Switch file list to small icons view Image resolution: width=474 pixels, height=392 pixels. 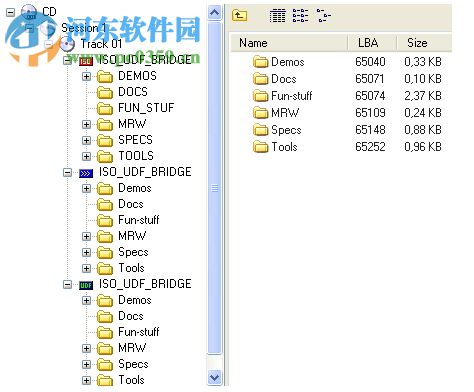coord(323,16)
